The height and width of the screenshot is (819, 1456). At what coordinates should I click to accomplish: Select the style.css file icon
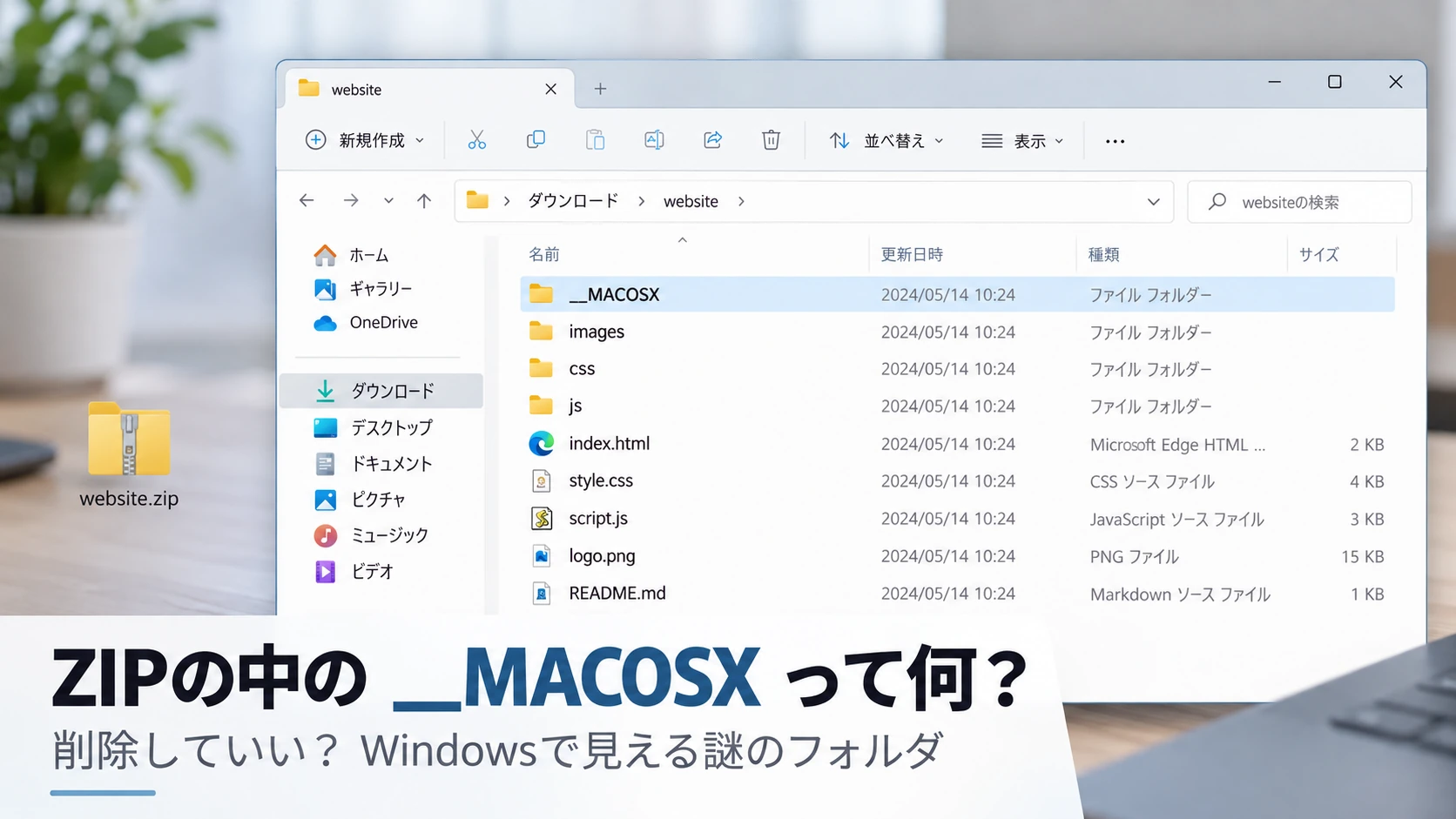coord(542,481)
